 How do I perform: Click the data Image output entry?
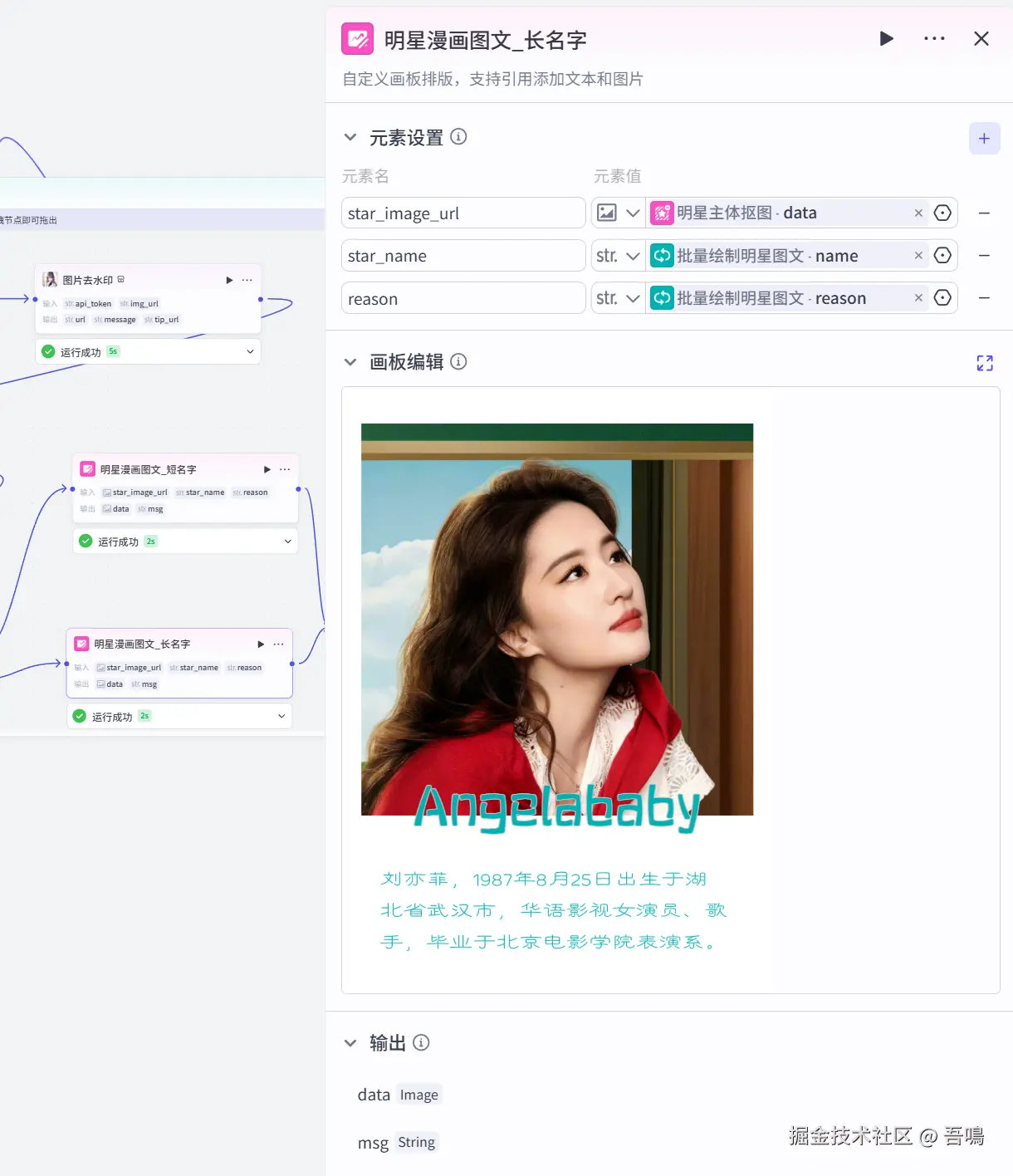click(x=399, y=1095)
